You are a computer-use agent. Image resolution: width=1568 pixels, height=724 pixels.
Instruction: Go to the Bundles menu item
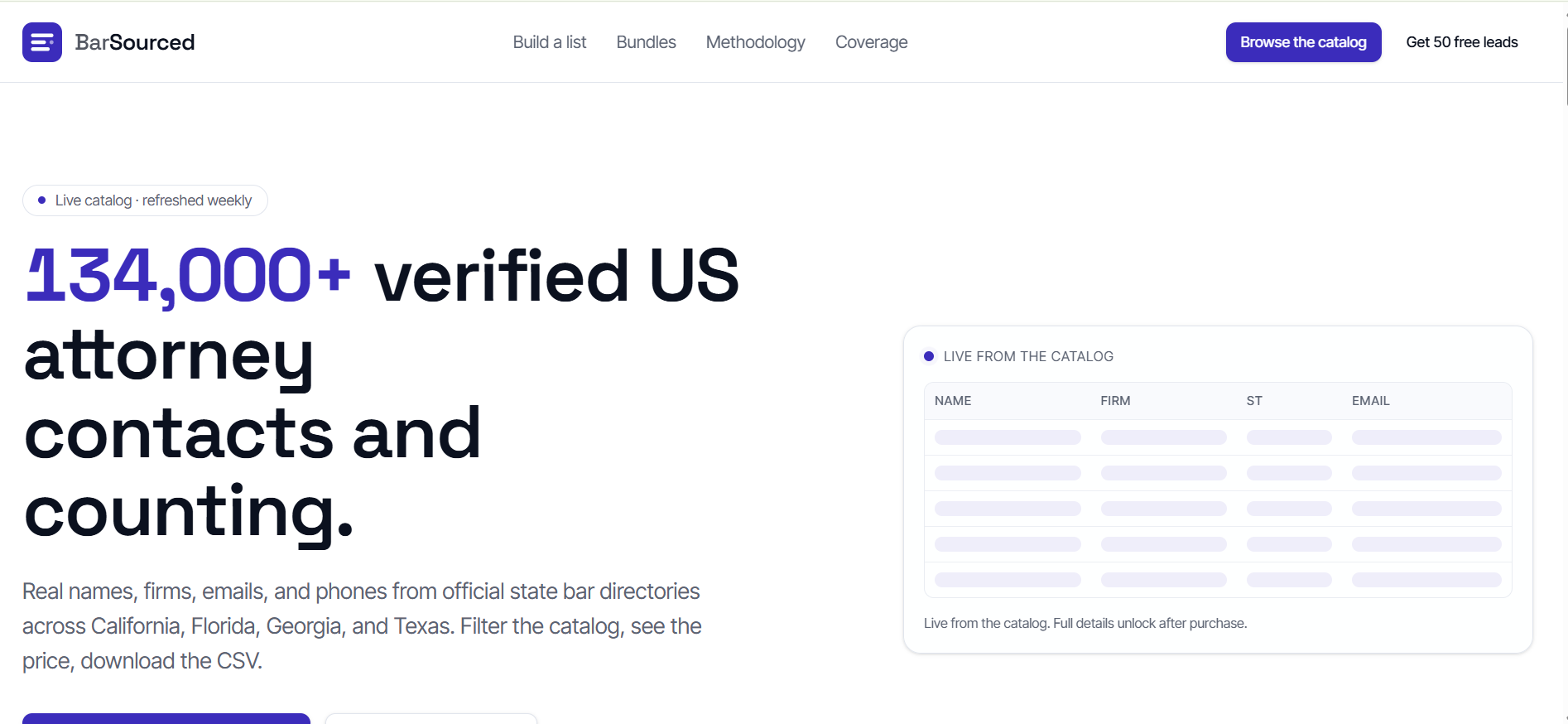point(646,42)
